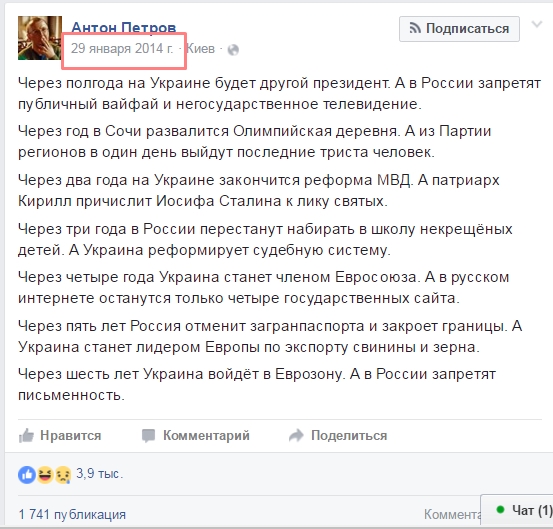Click Комментарий to write a comment
The width and height of the screenshot is (553, 529).
click(195, 436)
